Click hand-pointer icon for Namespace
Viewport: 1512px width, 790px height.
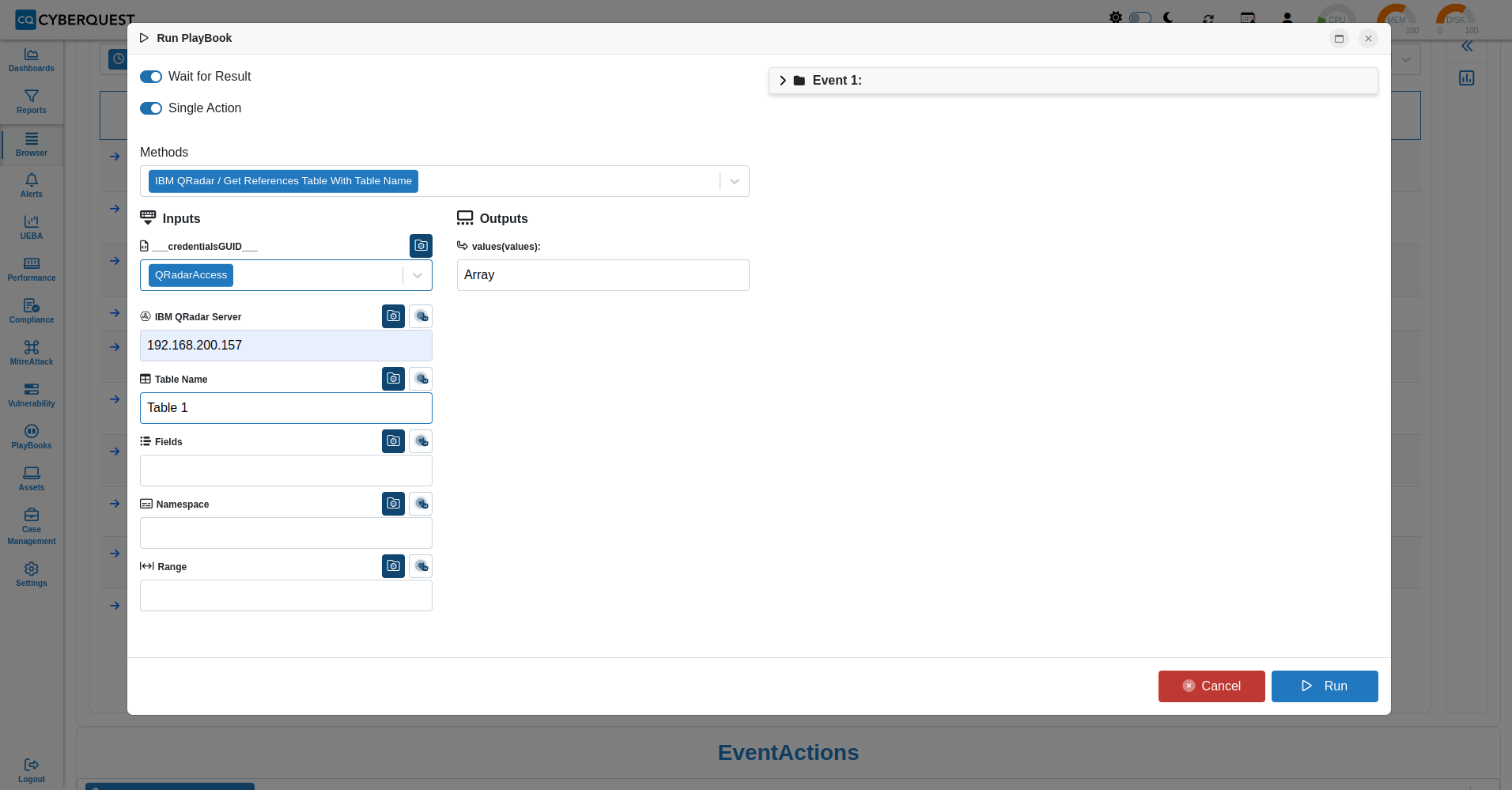pos(421,504)
